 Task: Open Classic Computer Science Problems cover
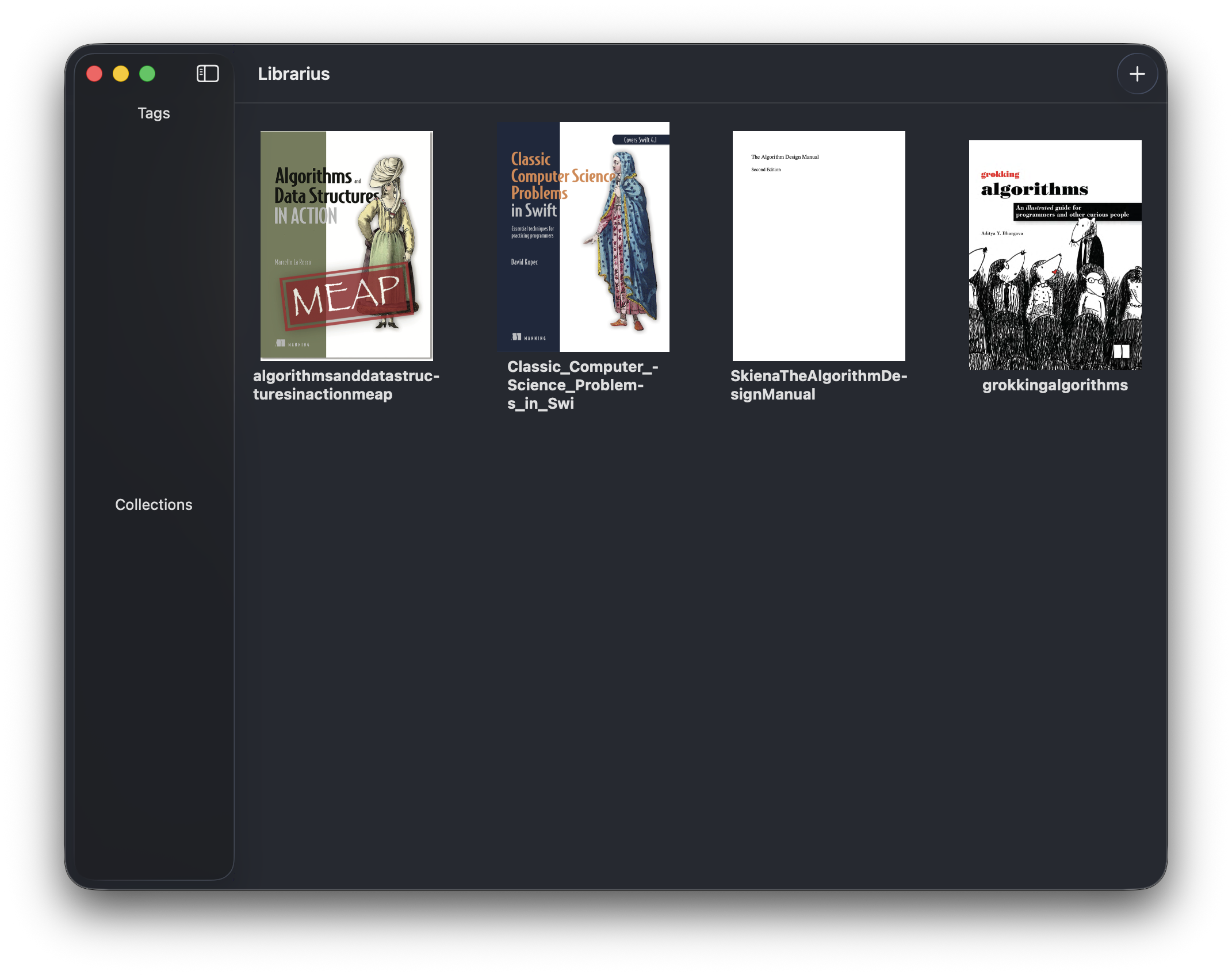coord(583,236)
